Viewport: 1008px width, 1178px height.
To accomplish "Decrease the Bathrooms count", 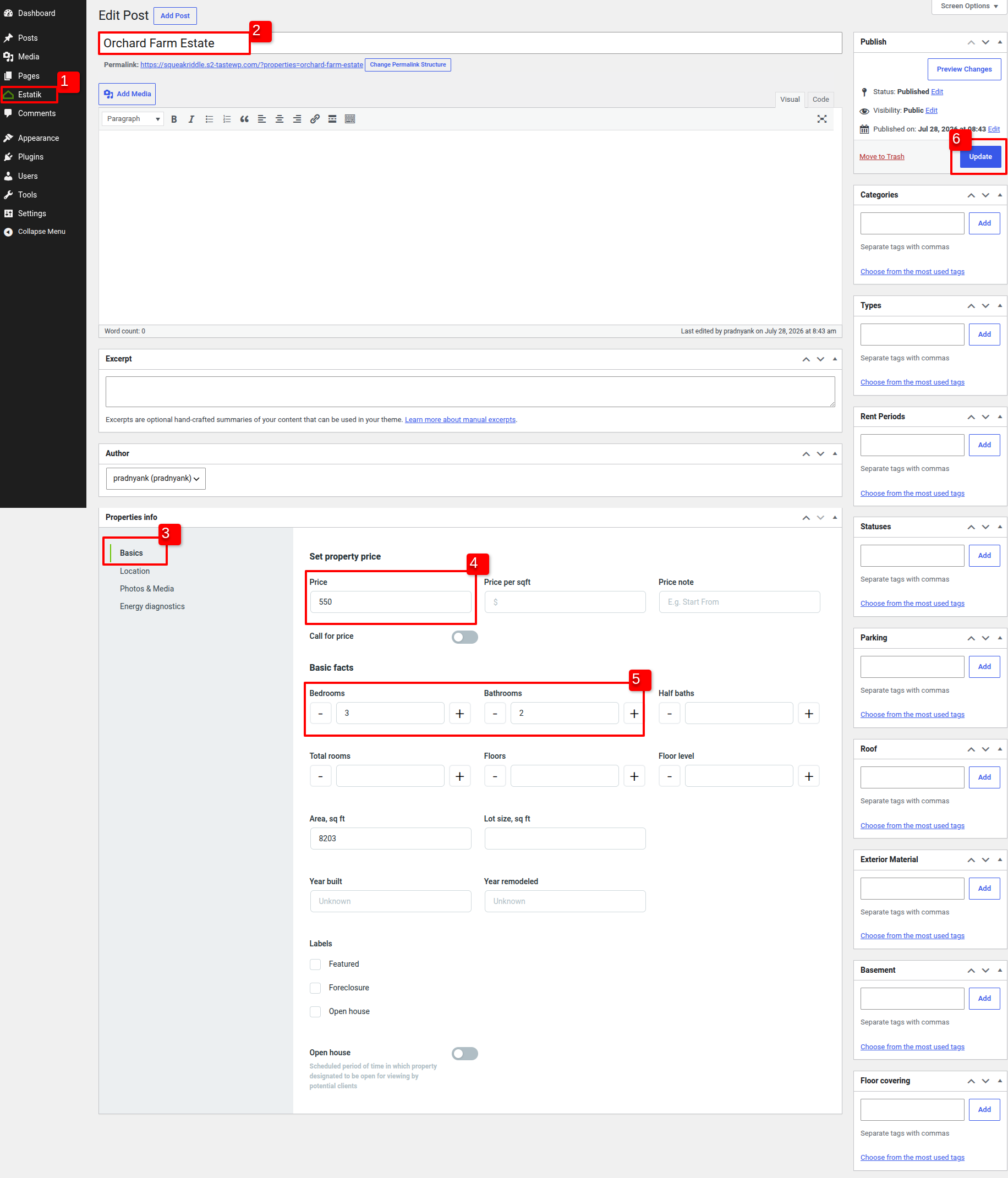I will pos(495,714).
